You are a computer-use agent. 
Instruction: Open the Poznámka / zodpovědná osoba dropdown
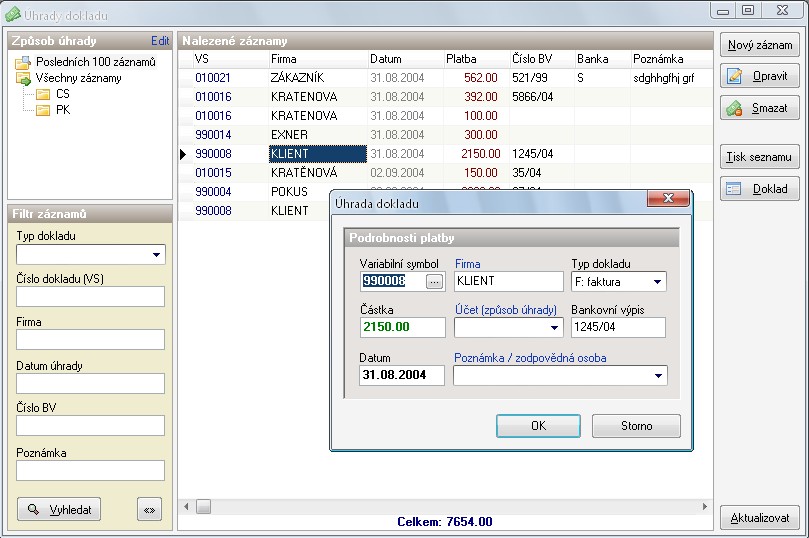(x=658, y=376)
